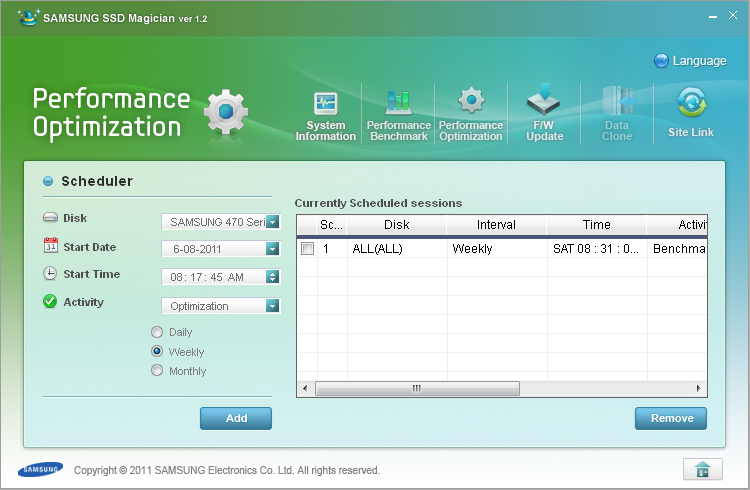
Task: Close the SSD Magician window
Action: pyautogui.click(x=733, y=15)
